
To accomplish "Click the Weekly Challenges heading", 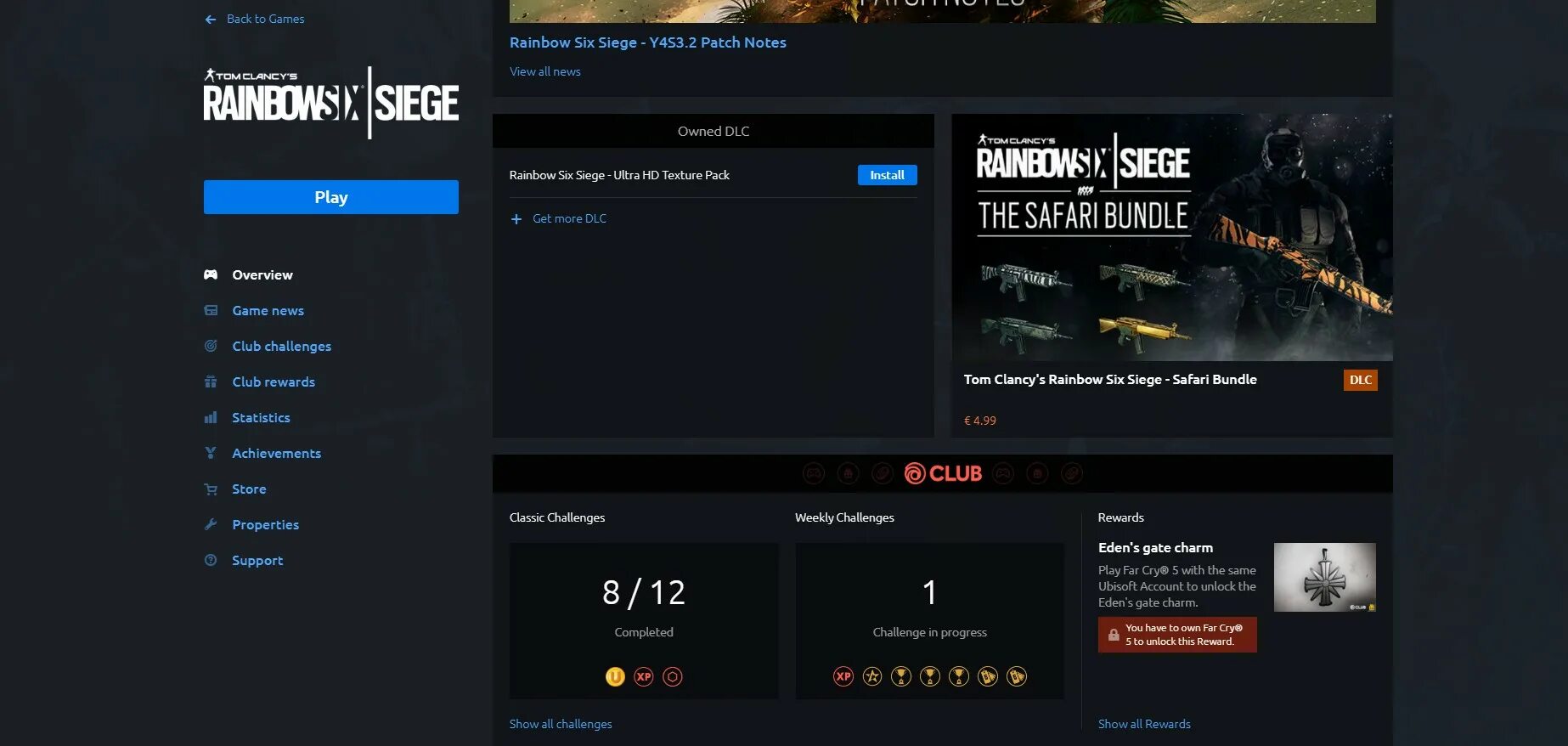I will [844, 517].
